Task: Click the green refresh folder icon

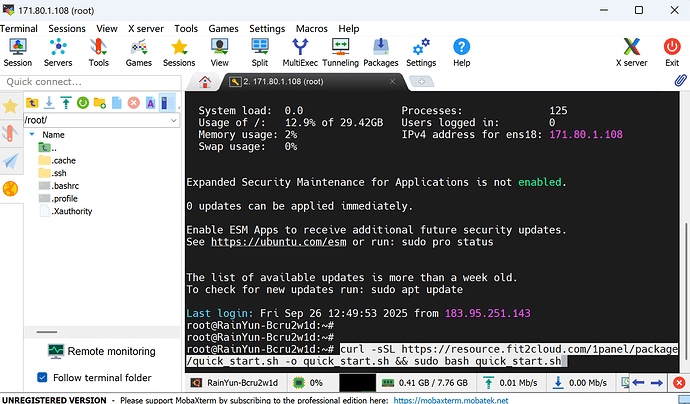Action: click(x=83, y=102)
